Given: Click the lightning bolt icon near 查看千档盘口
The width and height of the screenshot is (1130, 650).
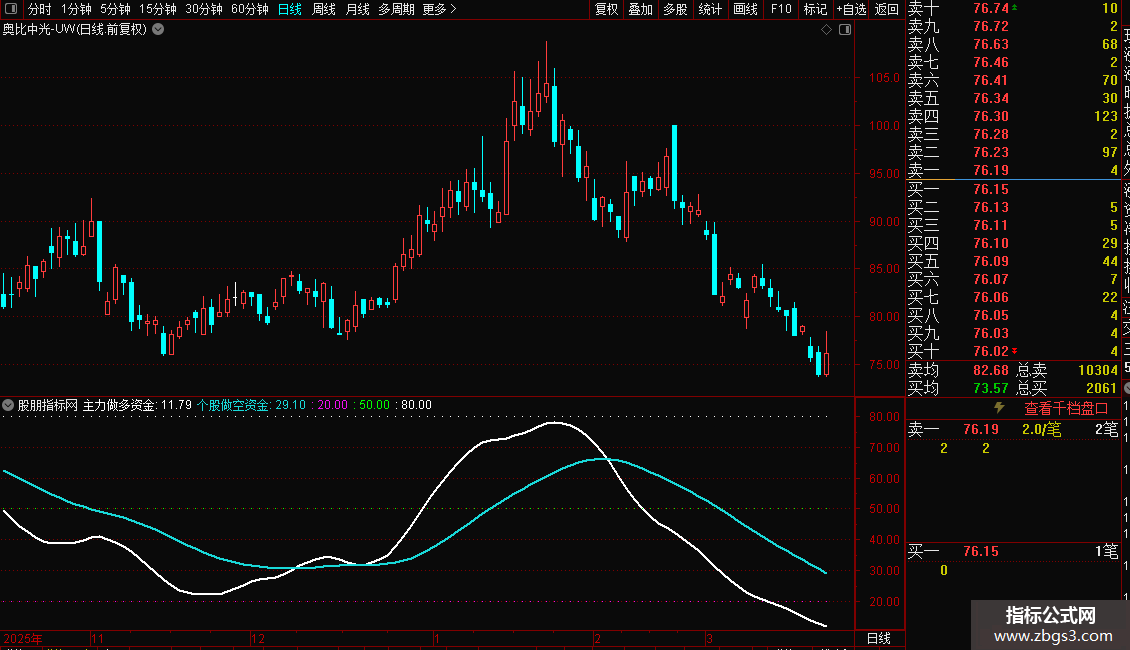Looking at the screenshot, I should (998, 408).
